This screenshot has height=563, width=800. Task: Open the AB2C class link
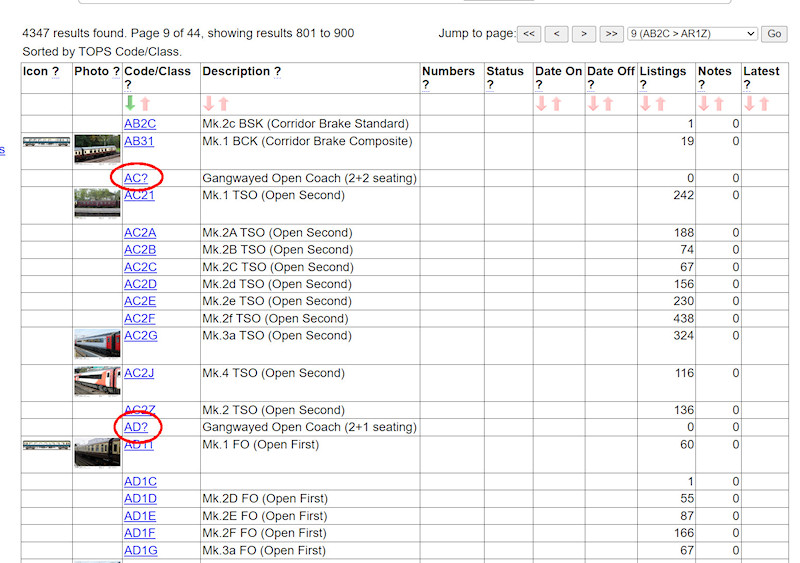(x=140, y=124)
